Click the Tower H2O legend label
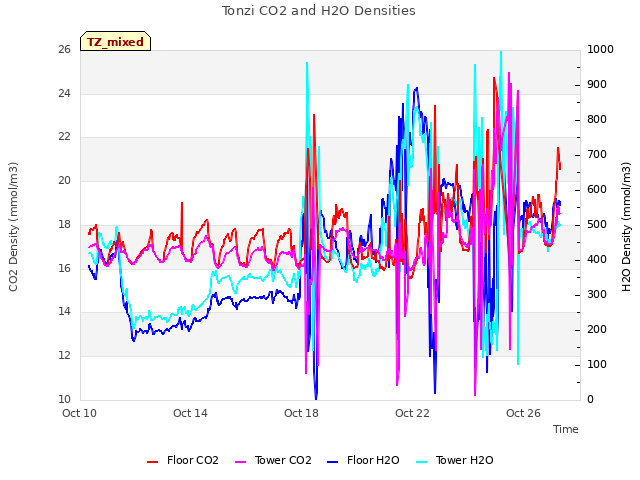The height and width of the screenshot is (480, 640). click(464, 460)
